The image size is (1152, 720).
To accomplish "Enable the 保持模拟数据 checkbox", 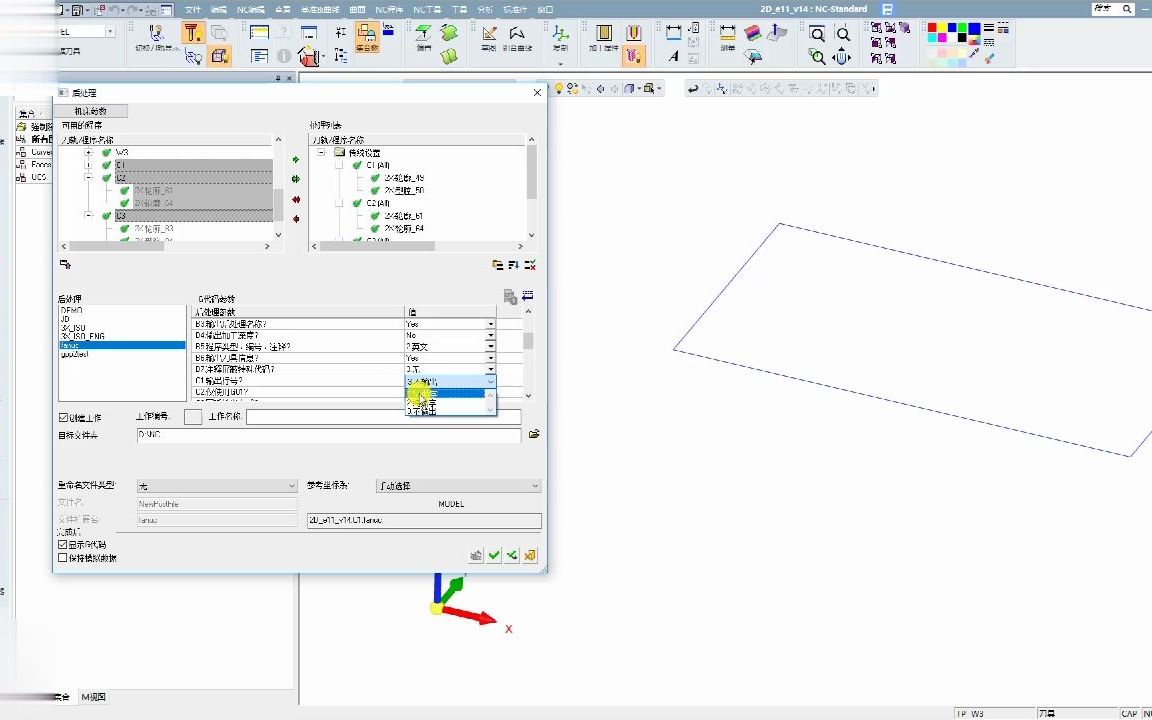I will [63, 558].
